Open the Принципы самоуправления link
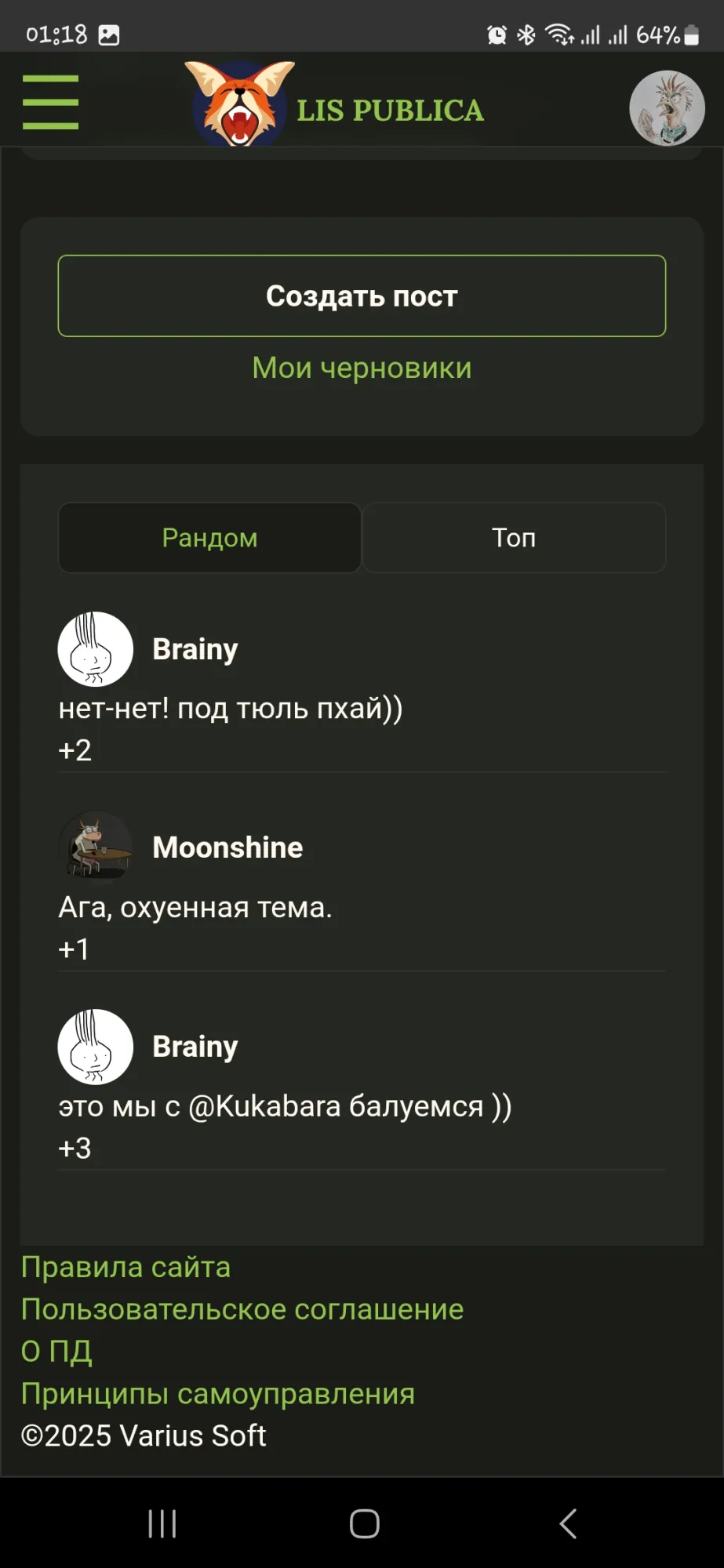Viewport: 724px width, 1568px height. (217, 1393)
